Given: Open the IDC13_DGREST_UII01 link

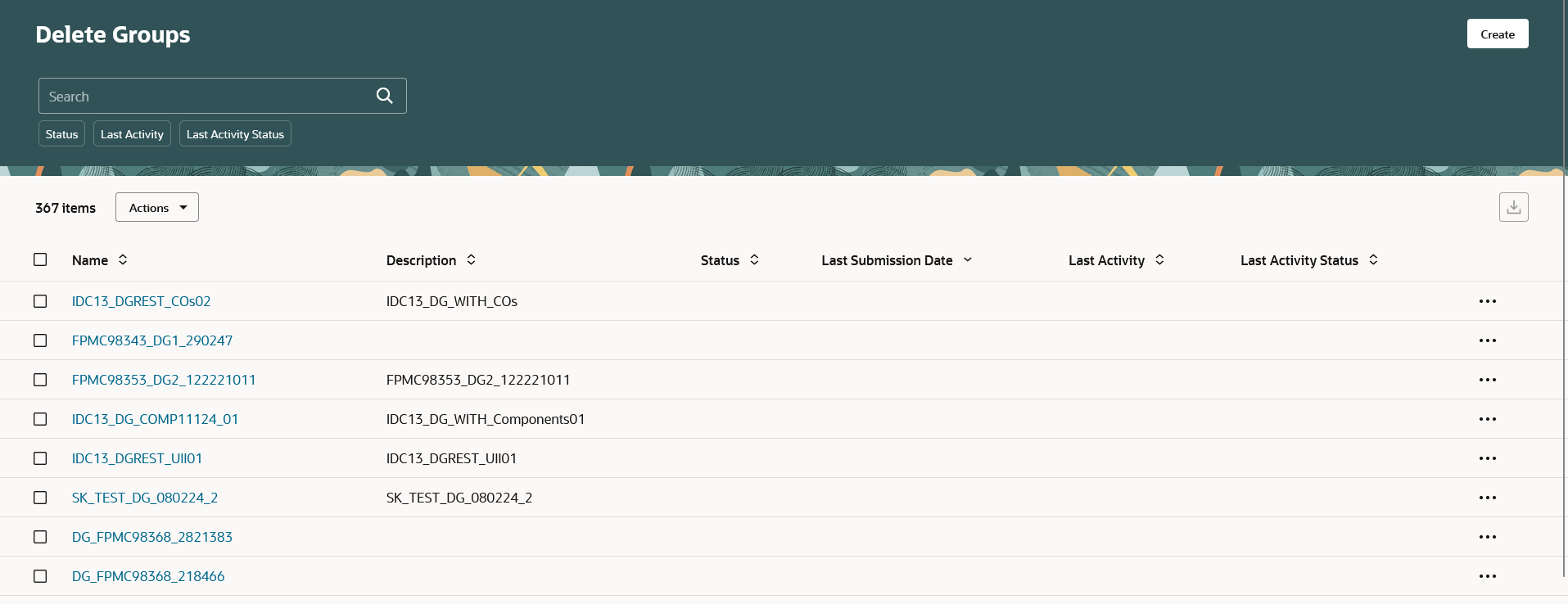Looking at the screenshot, I should [137, 458].
